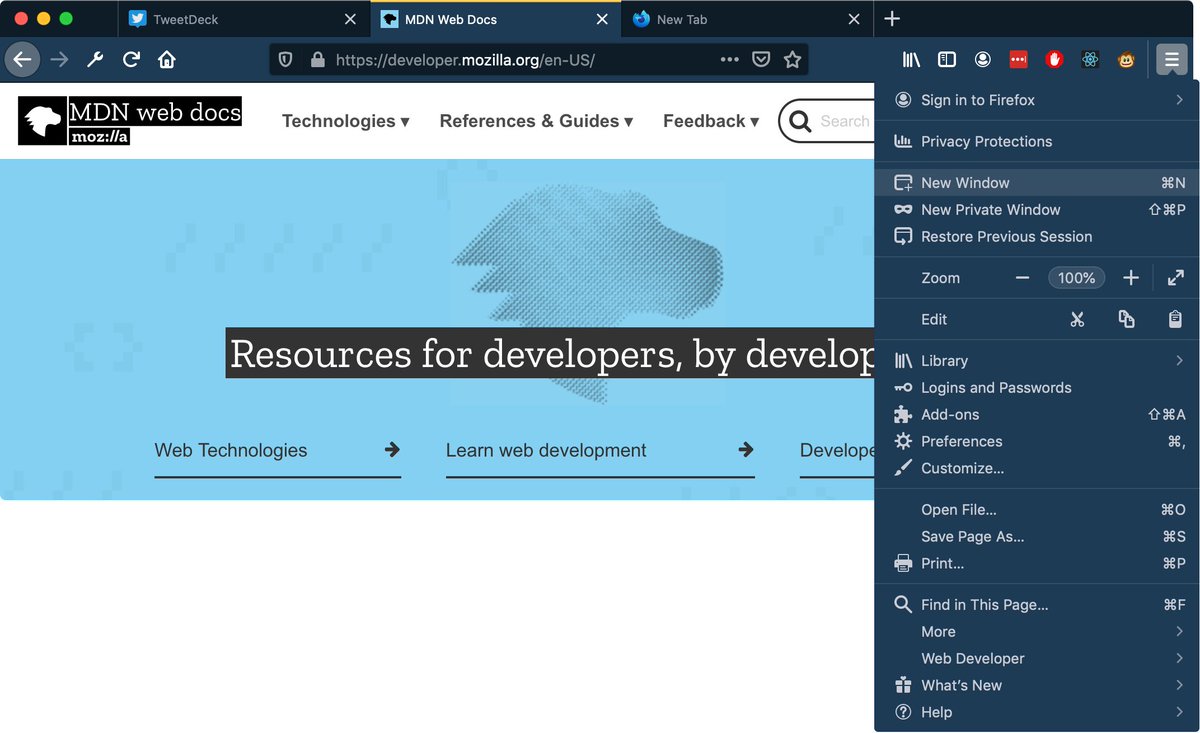Viewport: 1200px width, 733px height.
Task: Open Logins and Passwords
Action: click(x=1037, y=388)
